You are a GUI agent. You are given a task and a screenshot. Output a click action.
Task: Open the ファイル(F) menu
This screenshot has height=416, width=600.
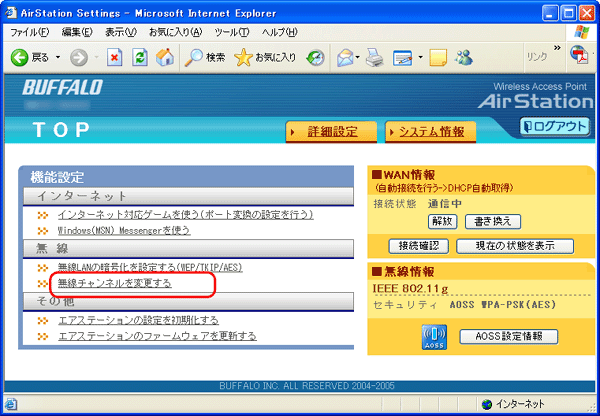click(x=29, y=32)
